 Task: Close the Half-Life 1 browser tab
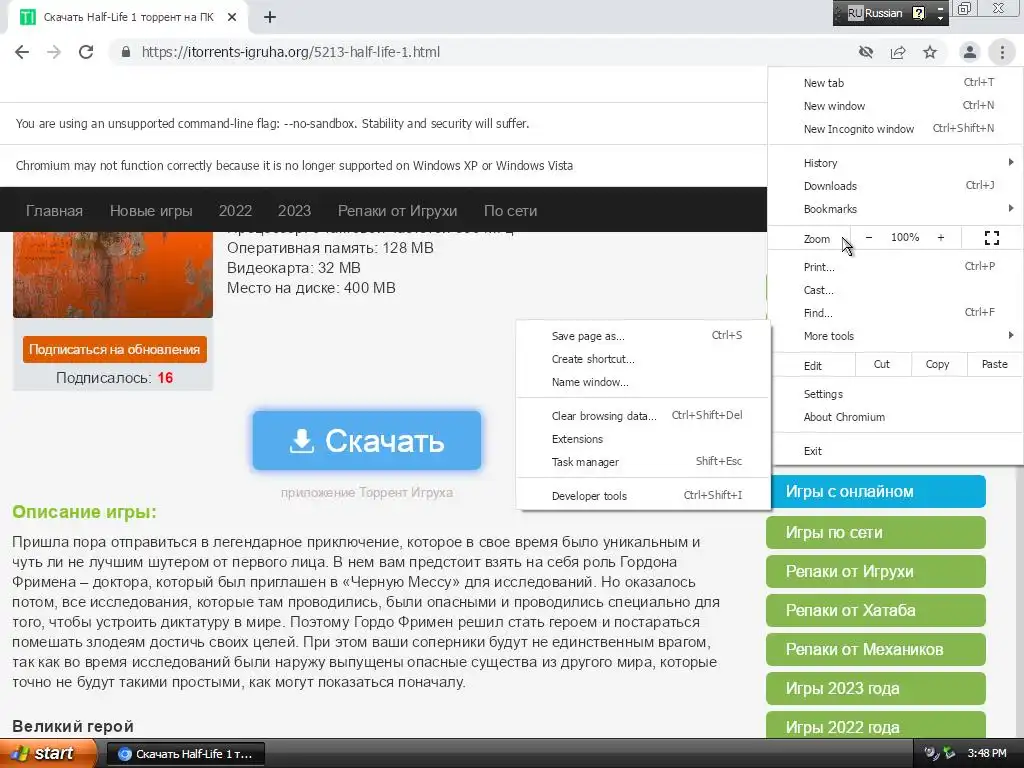232,18
